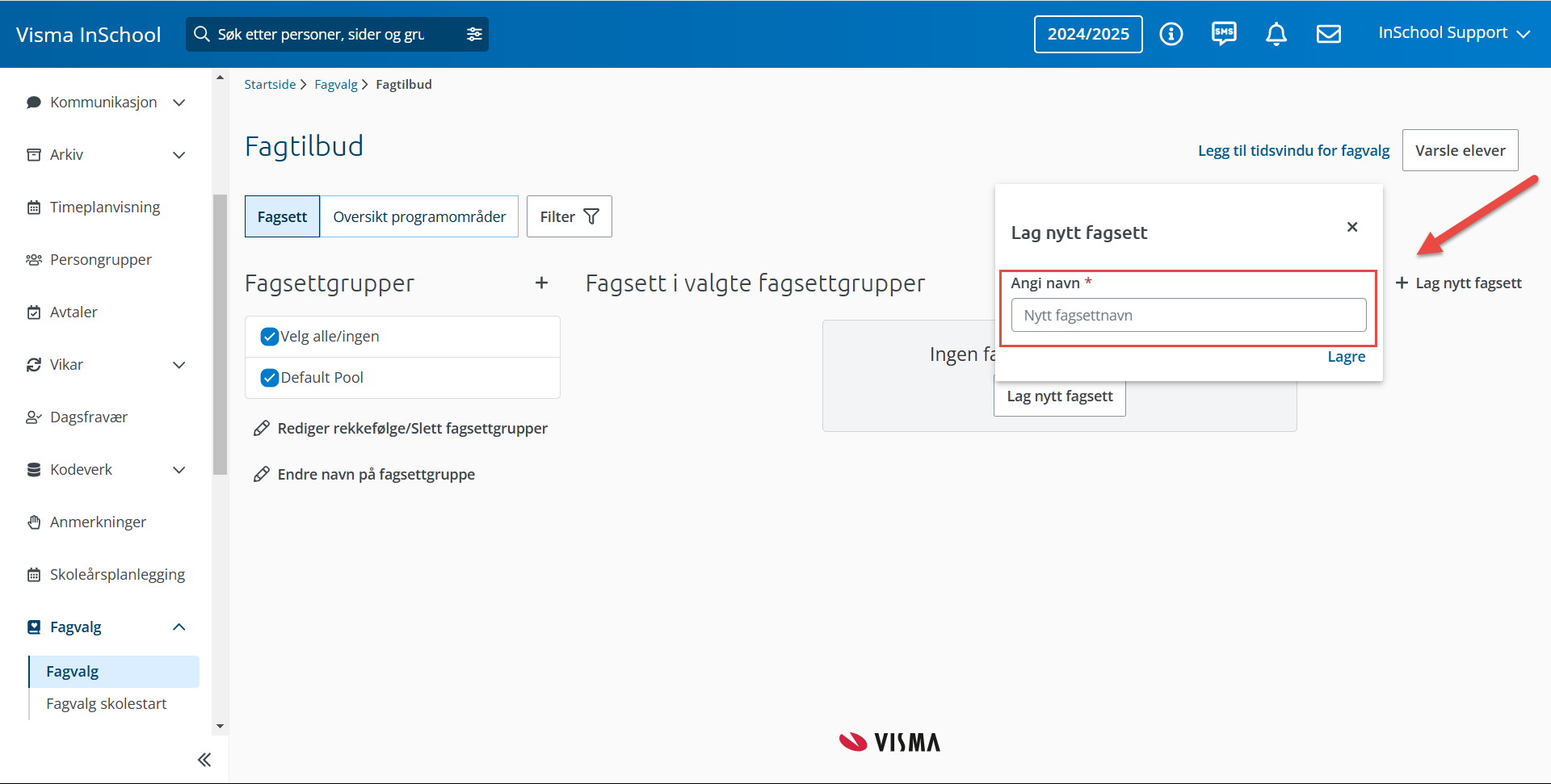Click pencil icon beside Endre navn
This screenshot has width=1551, height=784.
261,475
